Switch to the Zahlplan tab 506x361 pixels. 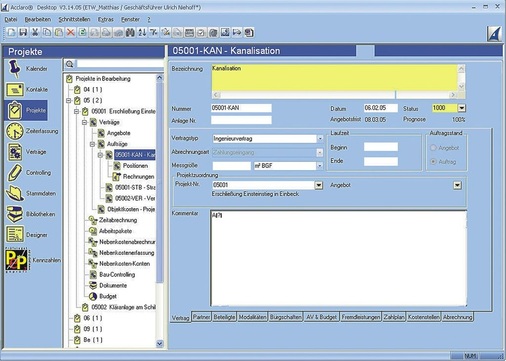point(394,317)
